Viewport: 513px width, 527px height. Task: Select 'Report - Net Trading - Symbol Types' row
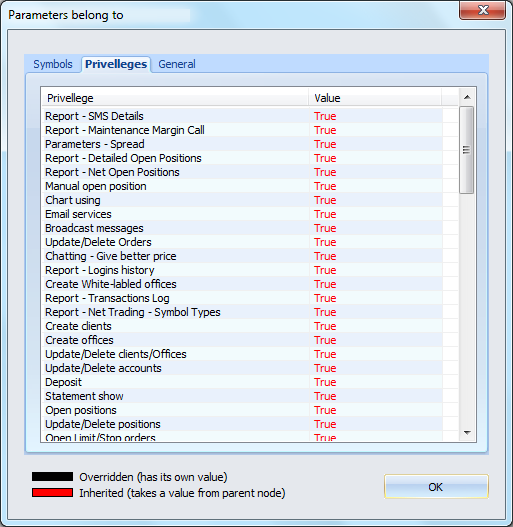pyautogui.click(x=242, y=312)
